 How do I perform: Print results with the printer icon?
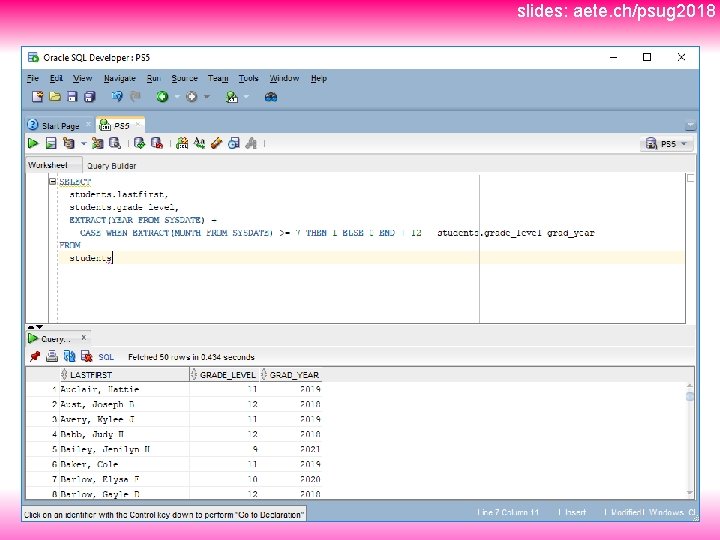(52, 356)
